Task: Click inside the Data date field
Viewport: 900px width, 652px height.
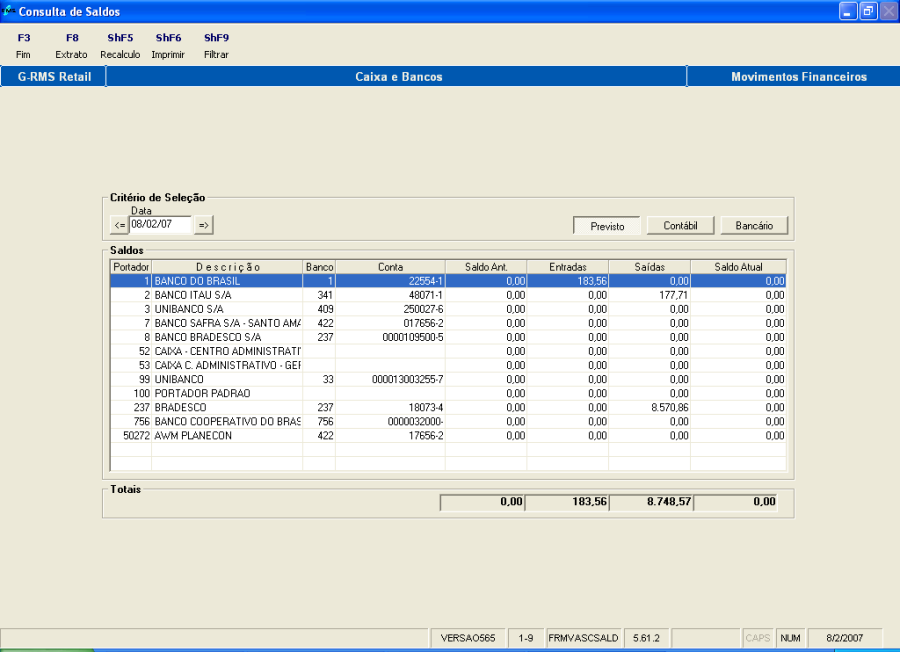Action: pos(158,224)
